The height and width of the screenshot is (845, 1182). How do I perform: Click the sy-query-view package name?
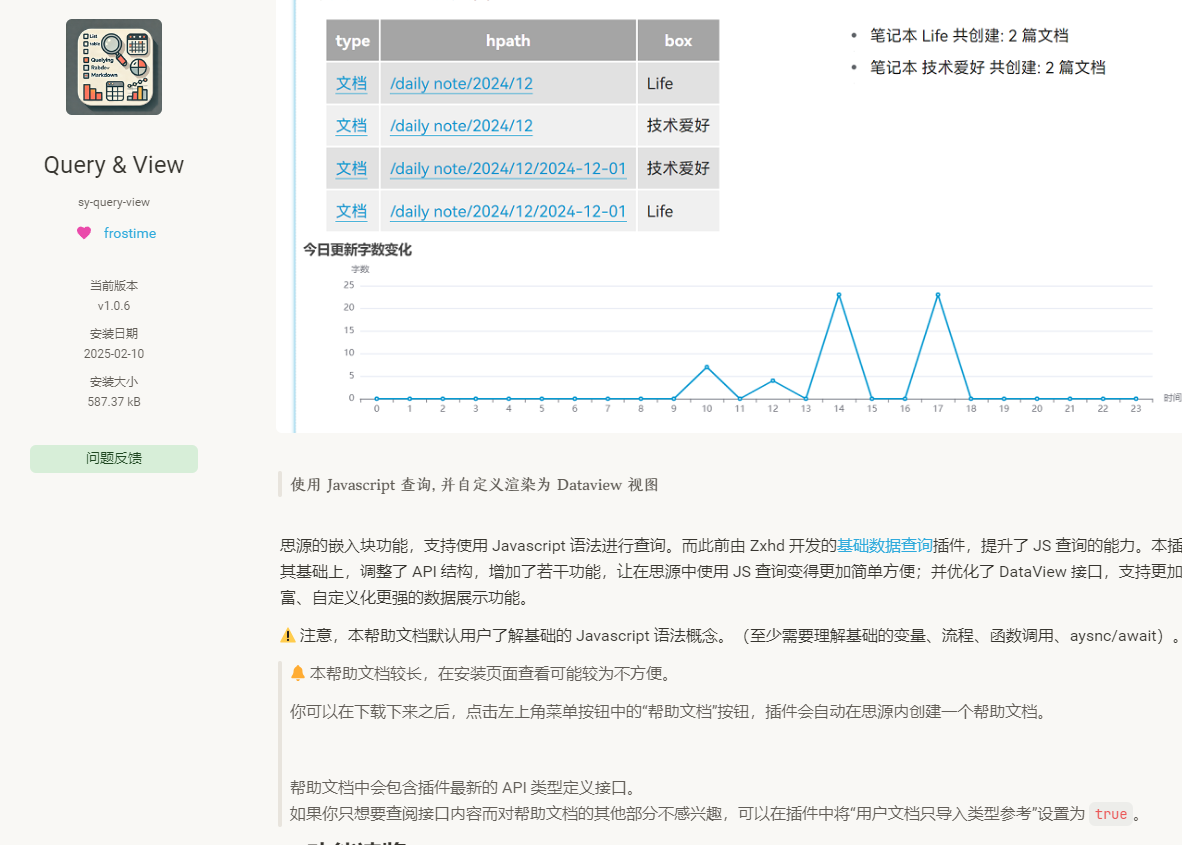coord(114,202)
